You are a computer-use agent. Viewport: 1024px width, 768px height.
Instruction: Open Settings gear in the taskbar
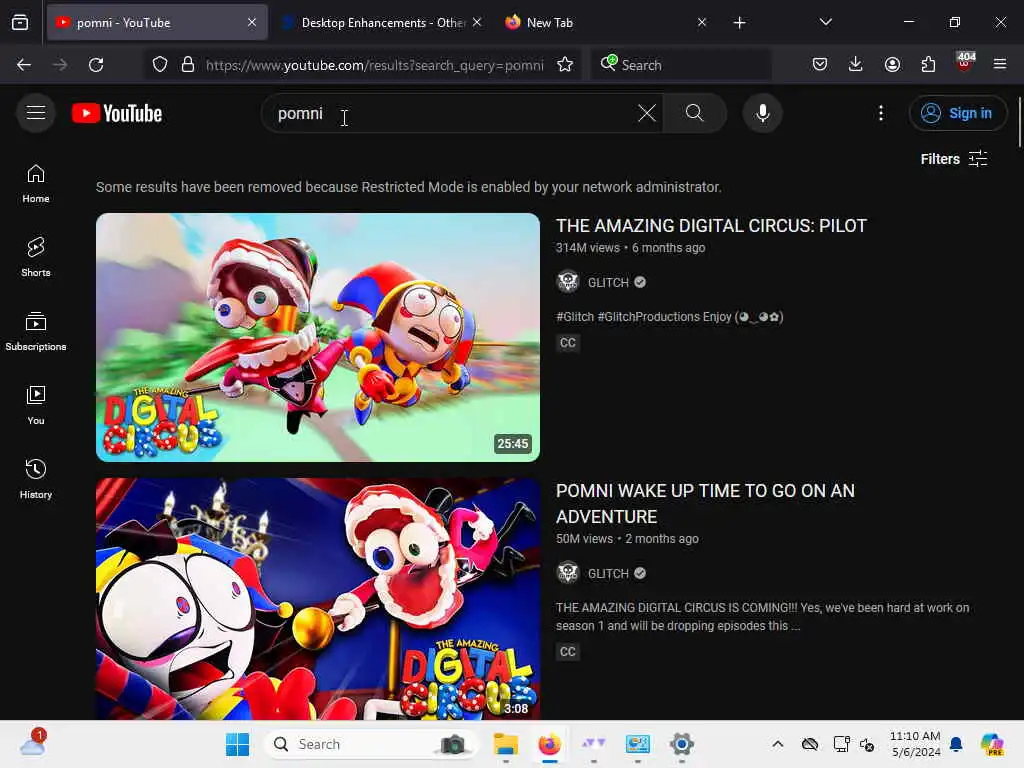click(x=681, y=744)
